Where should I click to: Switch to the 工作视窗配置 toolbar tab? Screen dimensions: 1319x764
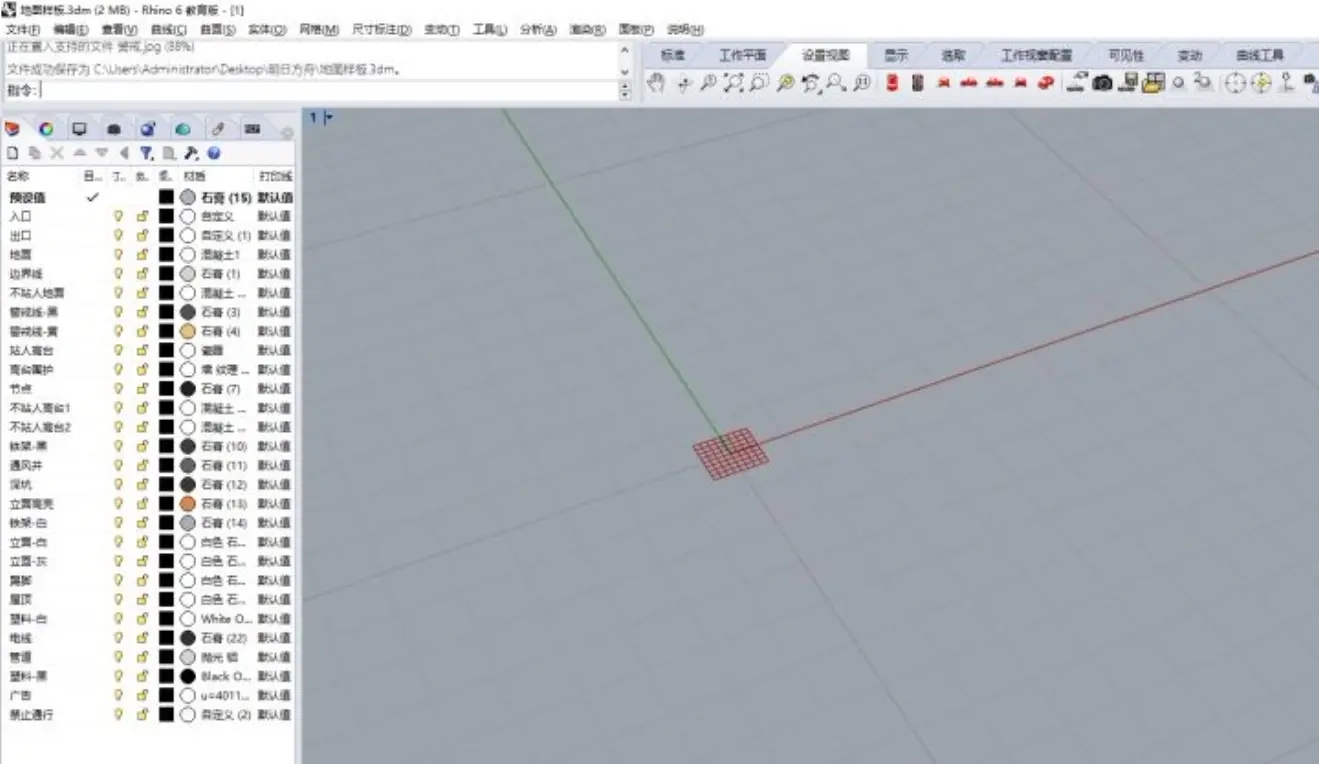point(1036,55)
